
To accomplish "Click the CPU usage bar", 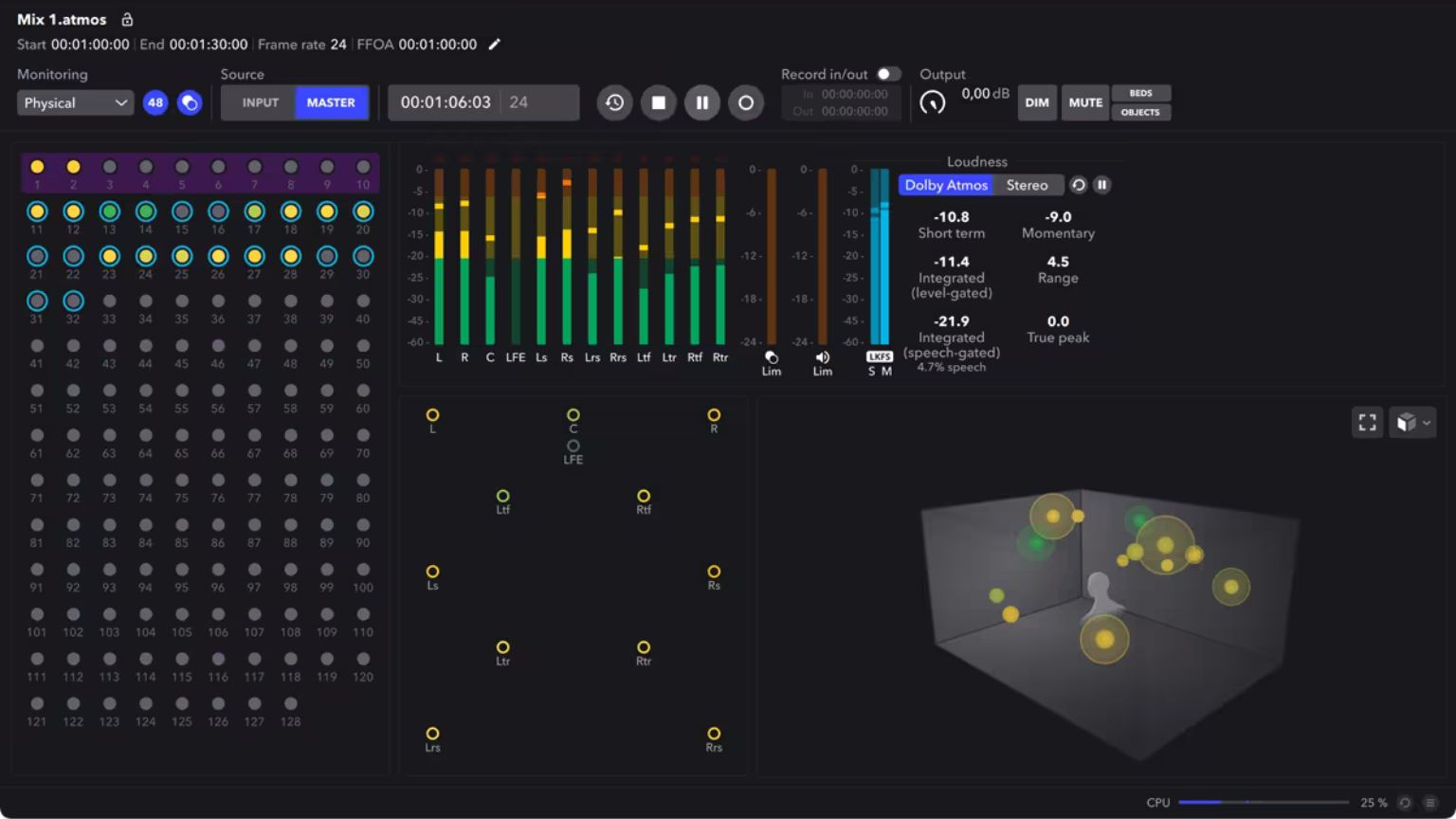I will [1264, 802].
